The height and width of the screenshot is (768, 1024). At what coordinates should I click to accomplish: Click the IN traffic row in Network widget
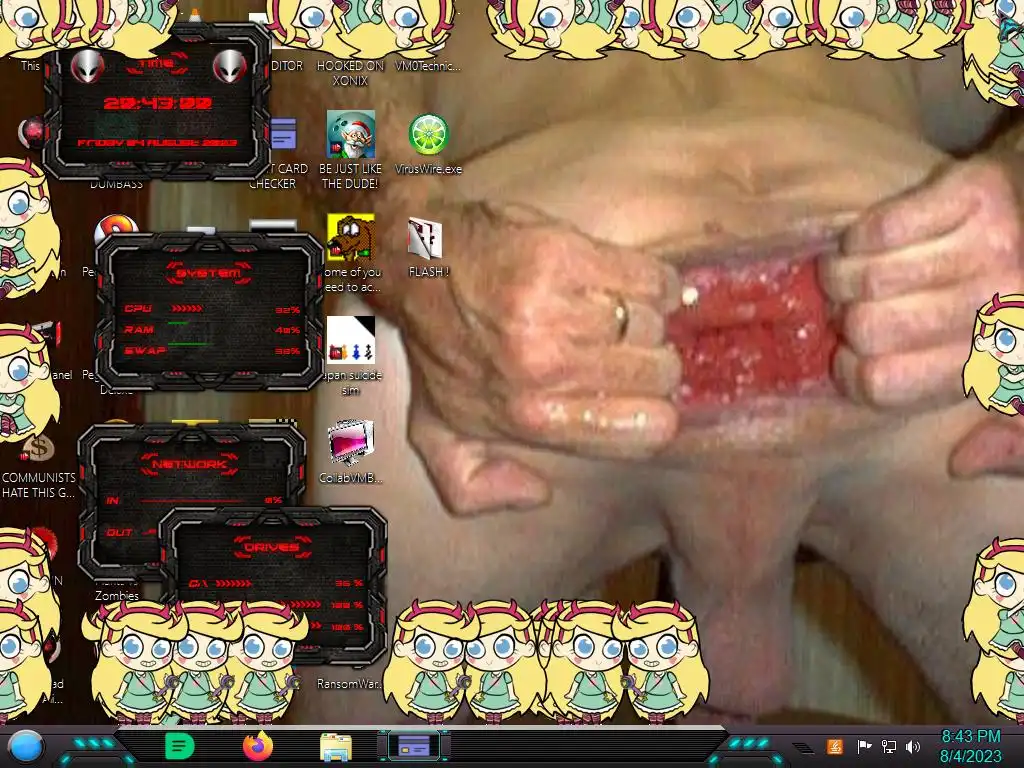click(194, 500)
